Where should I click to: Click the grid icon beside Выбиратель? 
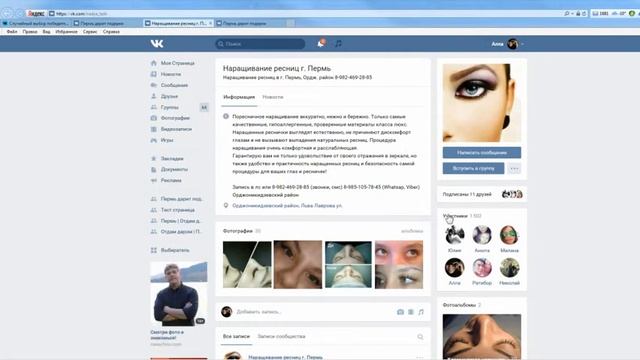(x=153, y=250)
